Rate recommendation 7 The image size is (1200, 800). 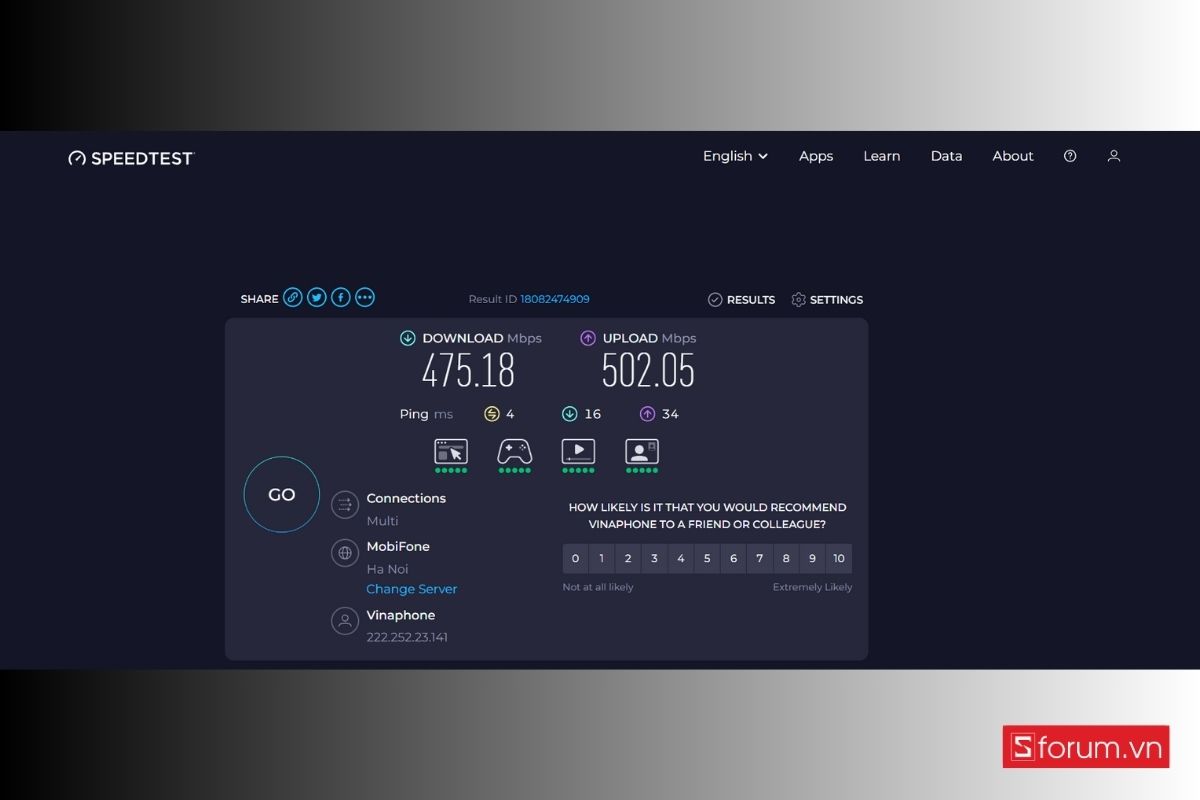coord(760,559)
